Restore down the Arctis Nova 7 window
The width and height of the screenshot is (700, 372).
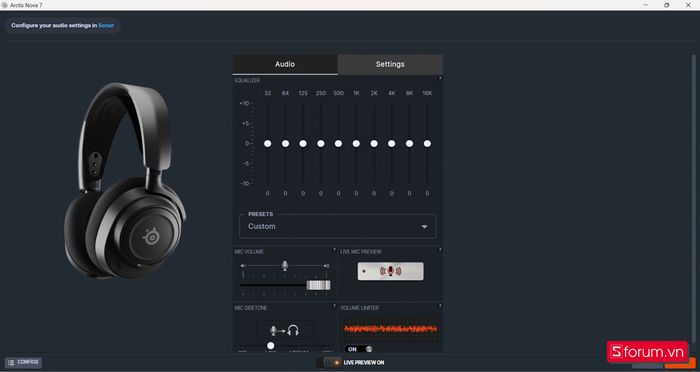tap(667, 5)
